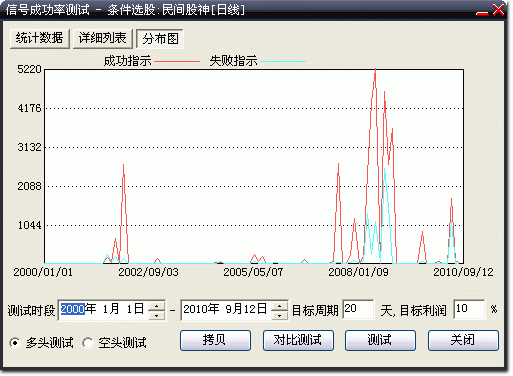Click the 拷贝 button
The image size is (513, 376).
click(215, 340)
